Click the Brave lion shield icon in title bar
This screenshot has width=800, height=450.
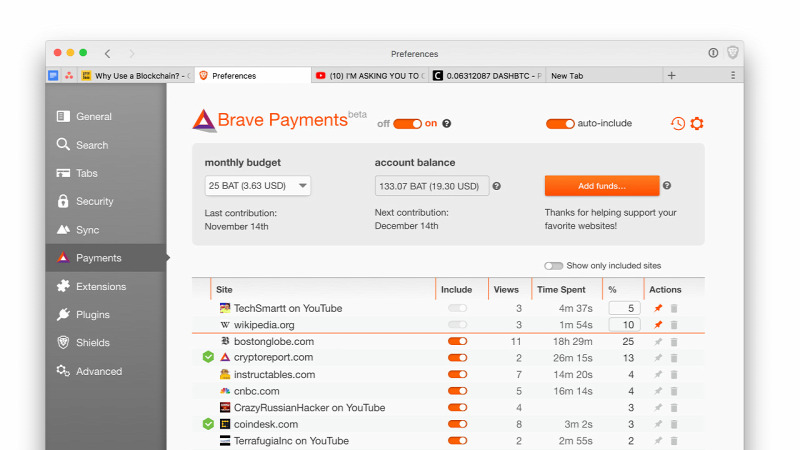(x=733, y=53)
